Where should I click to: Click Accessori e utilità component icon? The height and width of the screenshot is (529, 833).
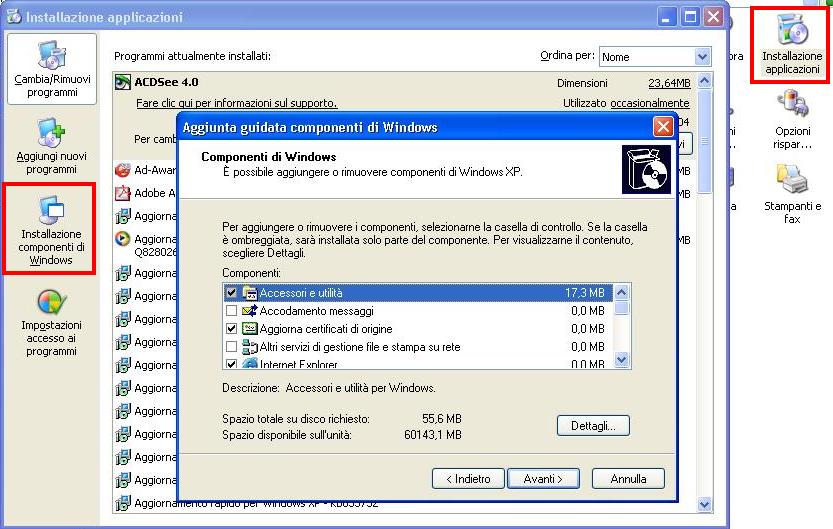point(250,293)
